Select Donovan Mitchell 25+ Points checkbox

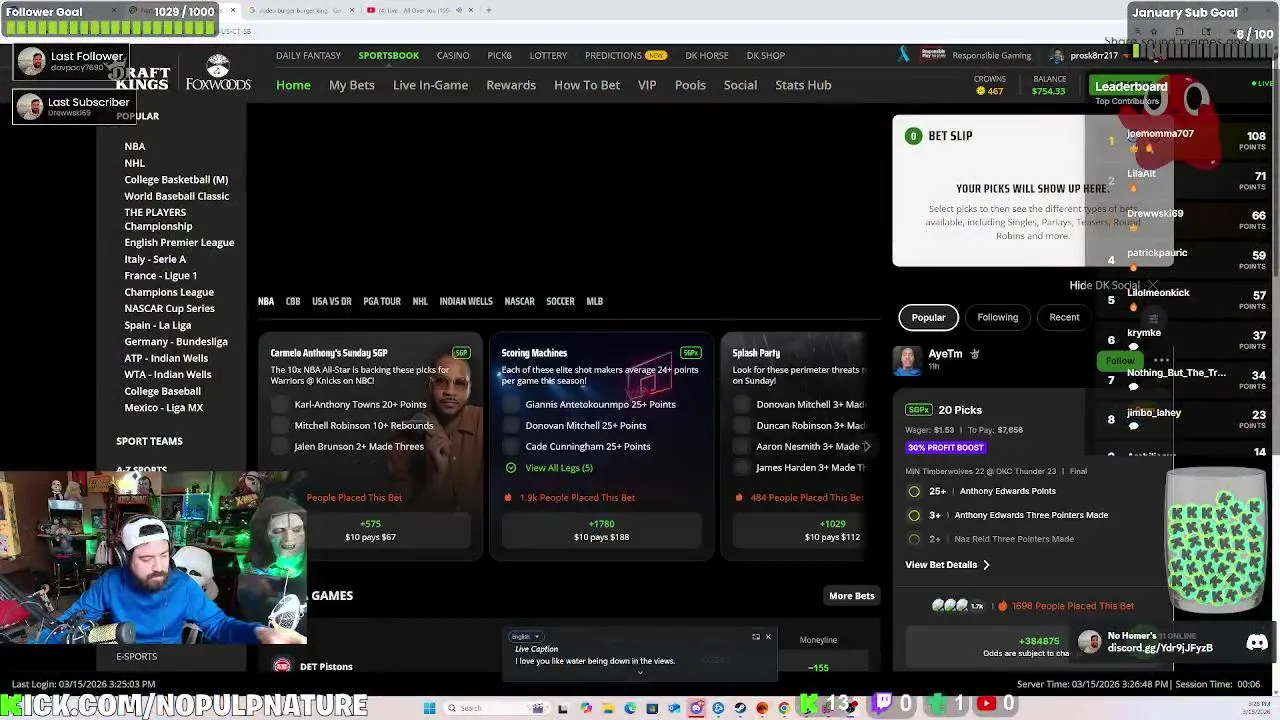(511, 425)
